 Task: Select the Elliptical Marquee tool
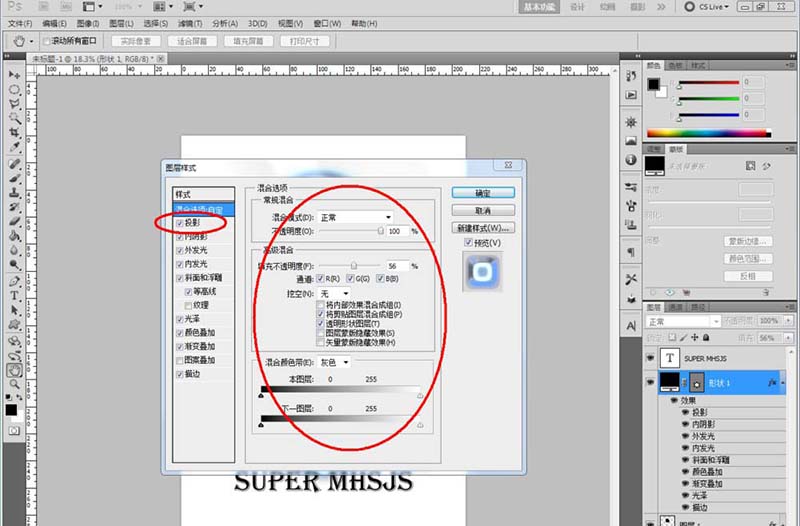tap(14, 90)
